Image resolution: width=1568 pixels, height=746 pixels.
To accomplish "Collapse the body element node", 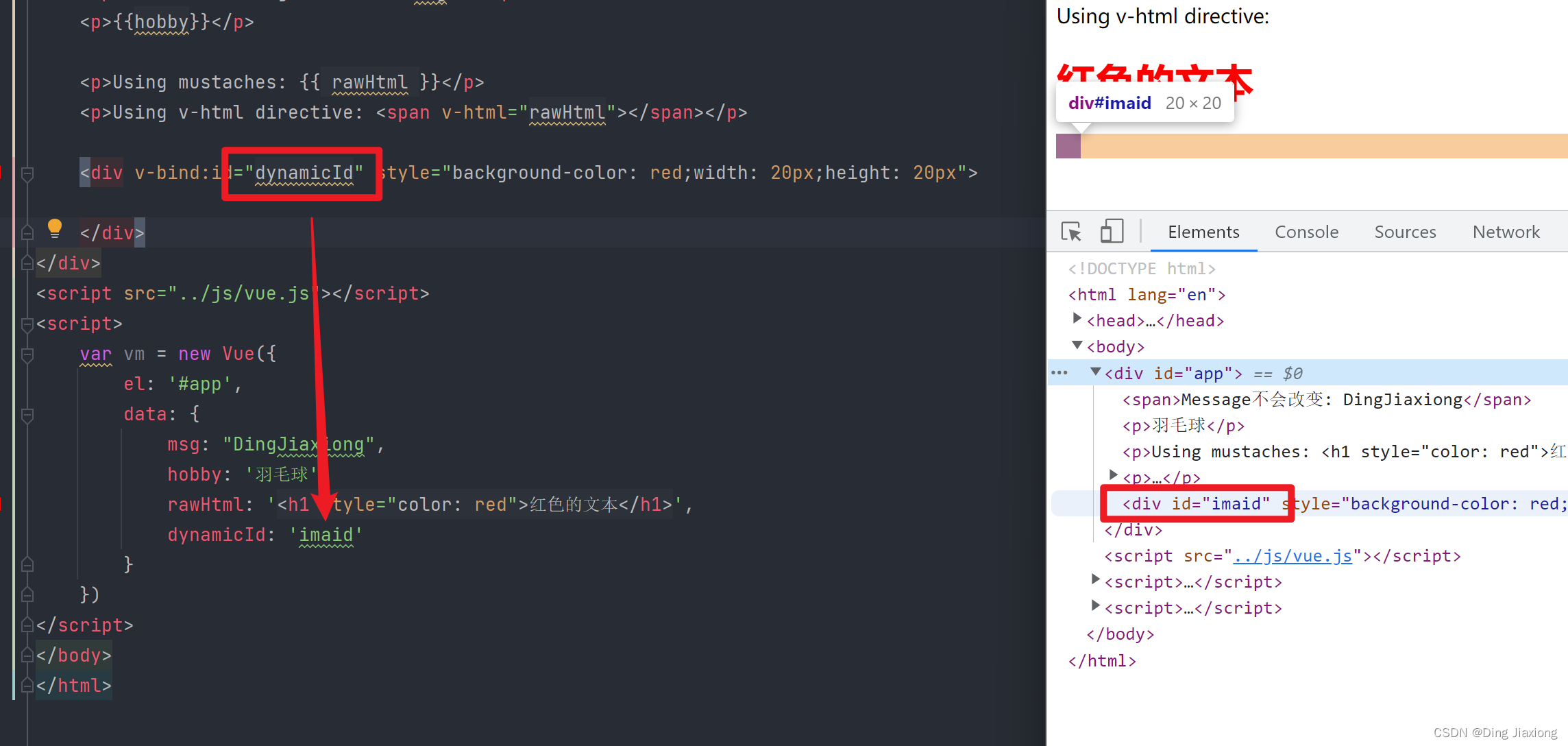I will coord(1077,345).
